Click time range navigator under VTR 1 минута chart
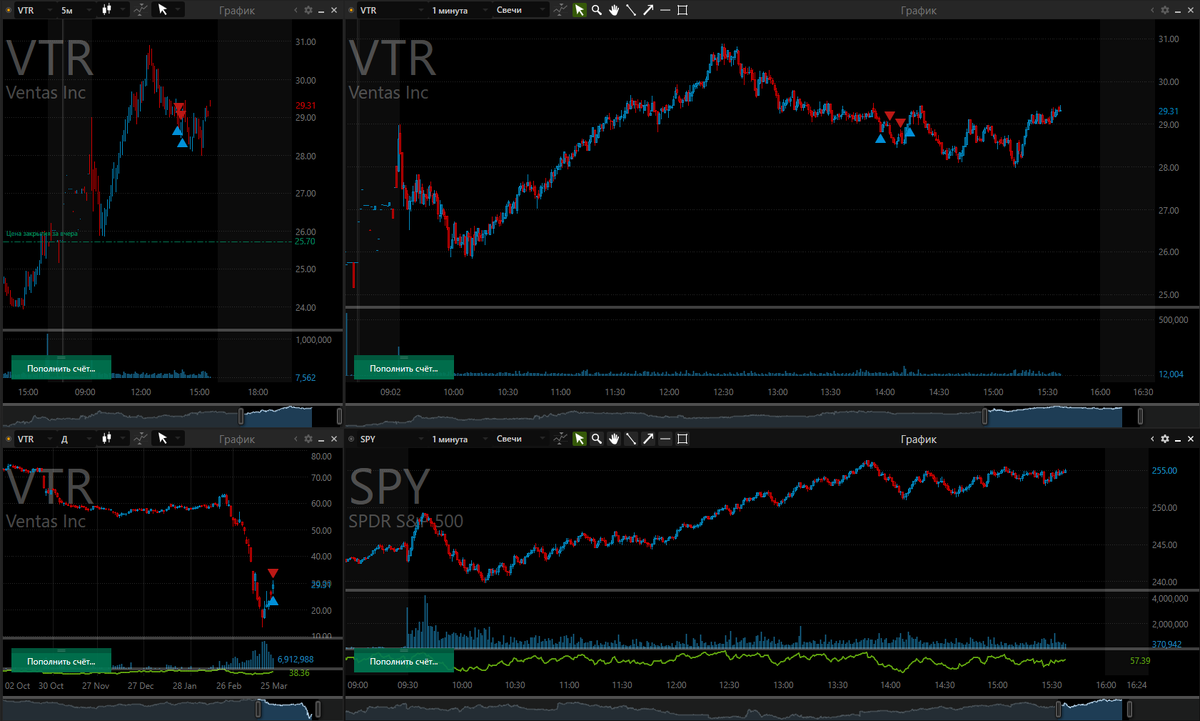This screenshot has width=1200, height=721. [x=772, y=415]
